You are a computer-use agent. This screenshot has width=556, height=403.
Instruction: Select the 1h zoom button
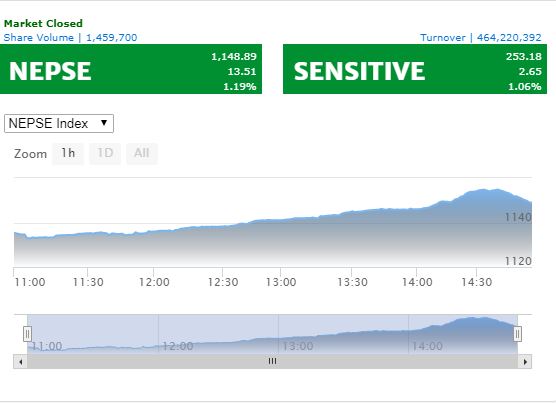pyautogui.click(x=68, y=153)
